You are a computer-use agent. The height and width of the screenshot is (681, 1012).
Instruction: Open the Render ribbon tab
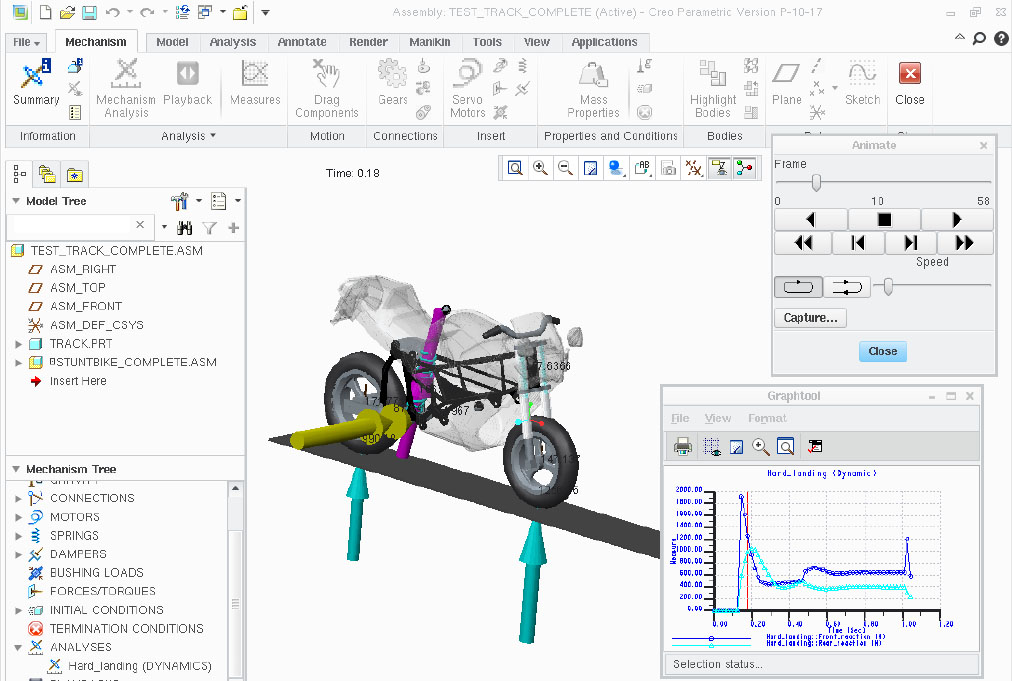[x=369, y=42]
